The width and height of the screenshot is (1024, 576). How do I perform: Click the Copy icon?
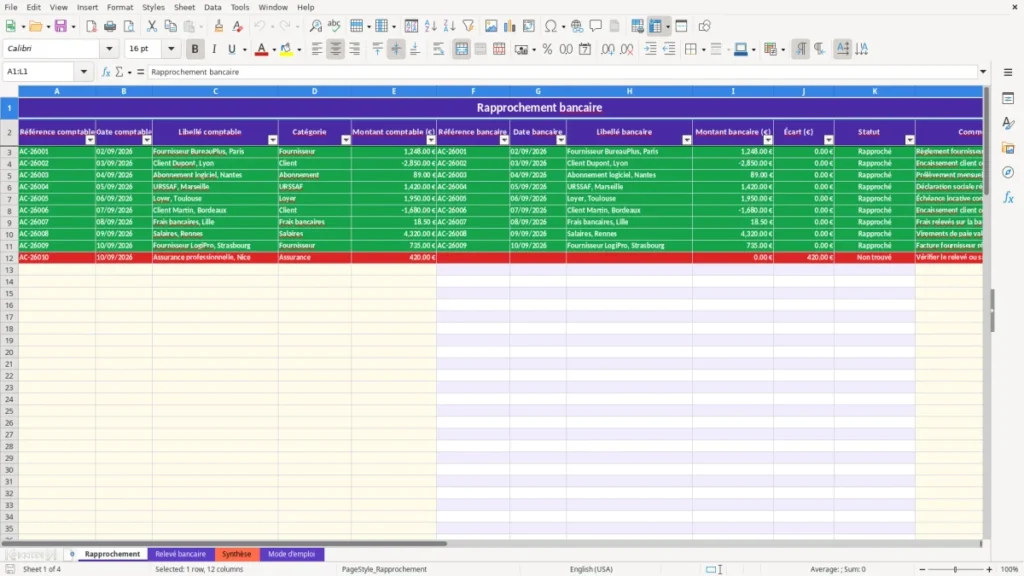click(170, 26)
